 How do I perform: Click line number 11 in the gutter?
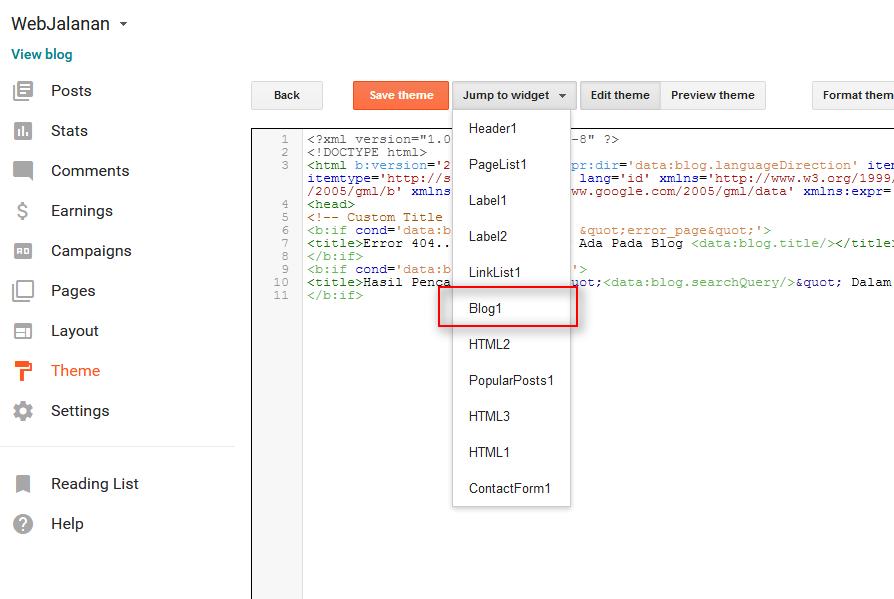[x=281, y=295]
